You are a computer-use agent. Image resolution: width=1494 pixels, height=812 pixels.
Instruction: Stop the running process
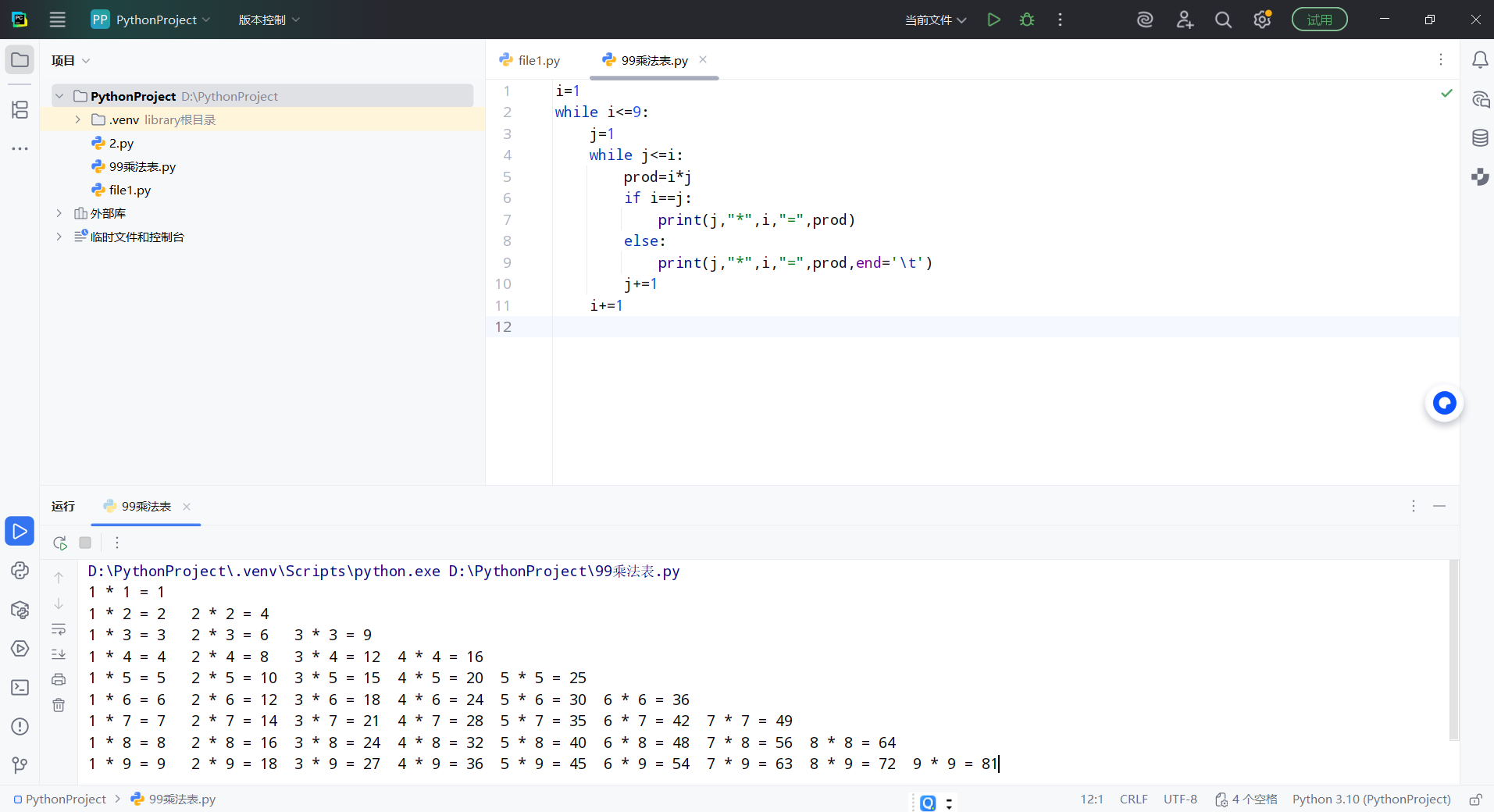click(85, 543)
